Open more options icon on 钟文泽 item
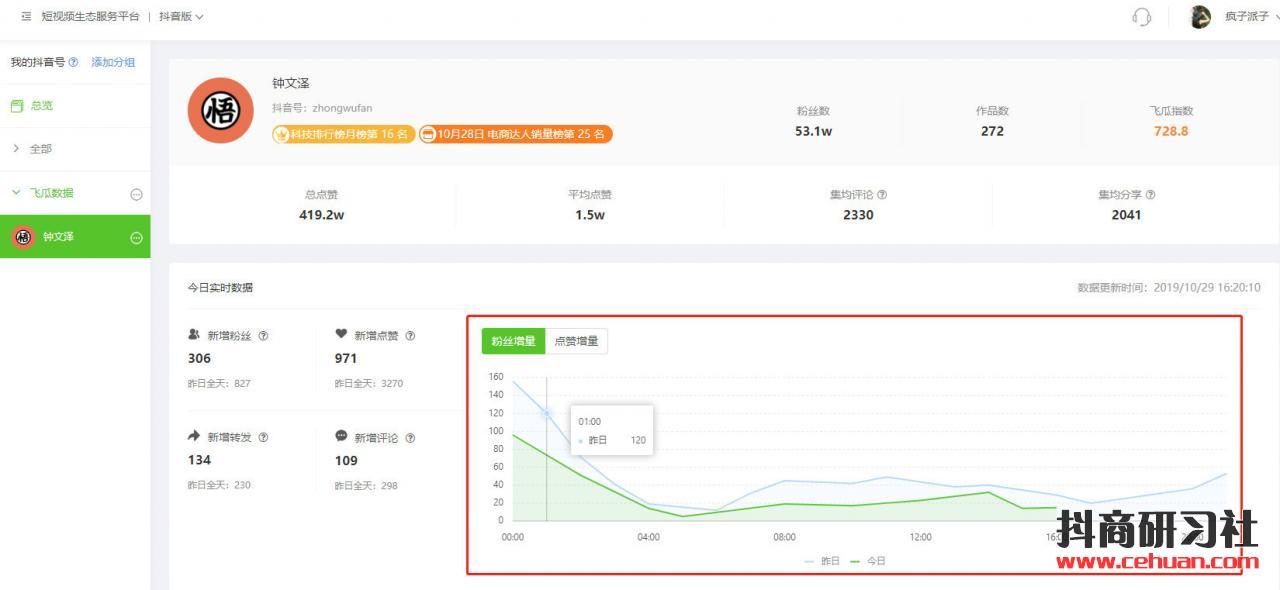The height and width of the screenshot is (590, 1280). (x=137, y=238)
